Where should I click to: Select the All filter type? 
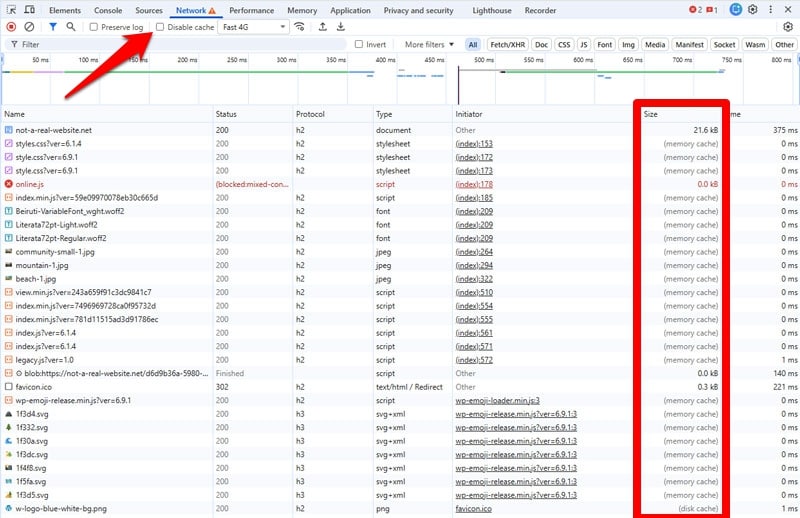coord(473,44)
